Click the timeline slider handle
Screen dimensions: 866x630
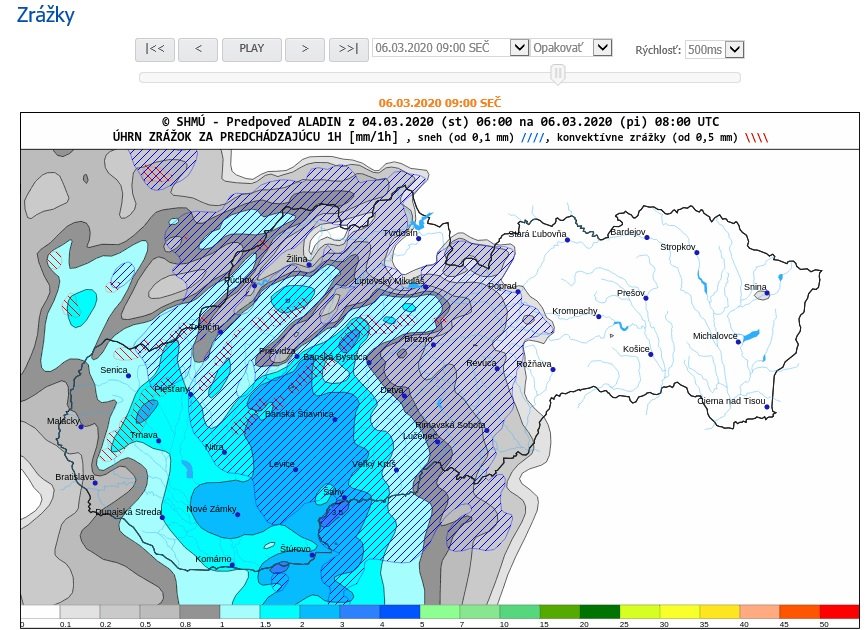point(558,75)
